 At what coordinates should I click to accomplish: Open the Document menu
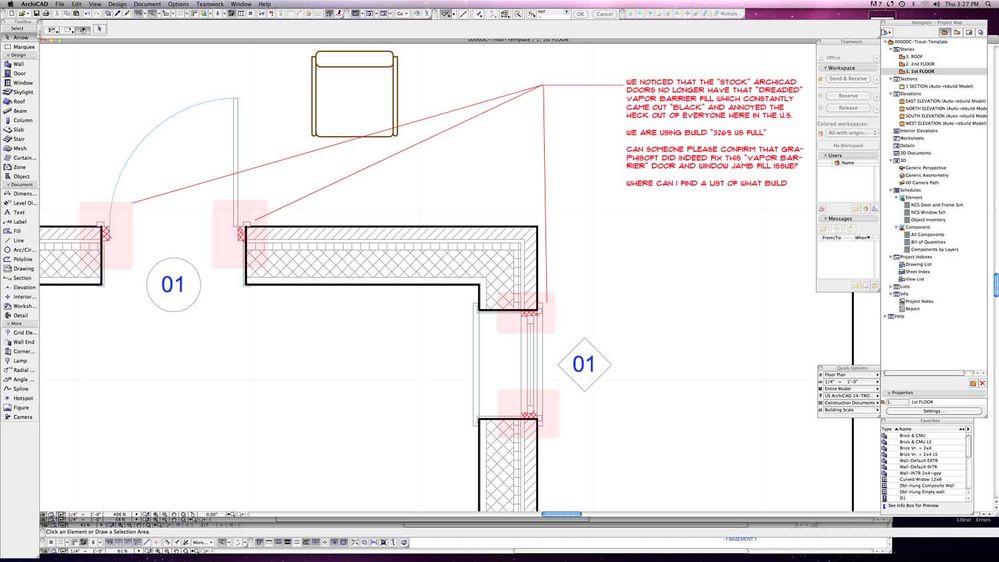tap(147, 4)
